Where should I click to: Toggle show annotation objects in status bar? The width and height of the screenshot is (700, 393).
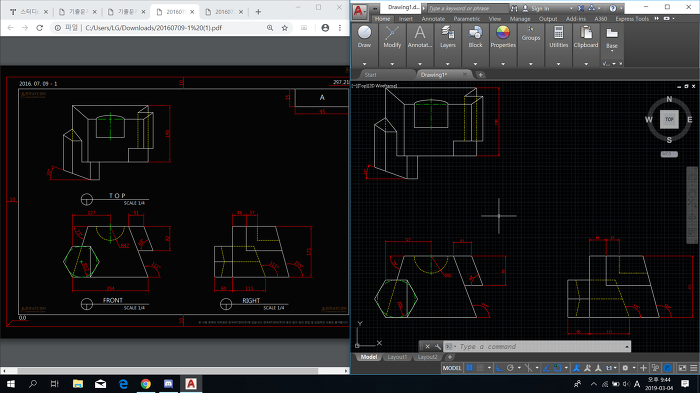(x=576, y=368)
